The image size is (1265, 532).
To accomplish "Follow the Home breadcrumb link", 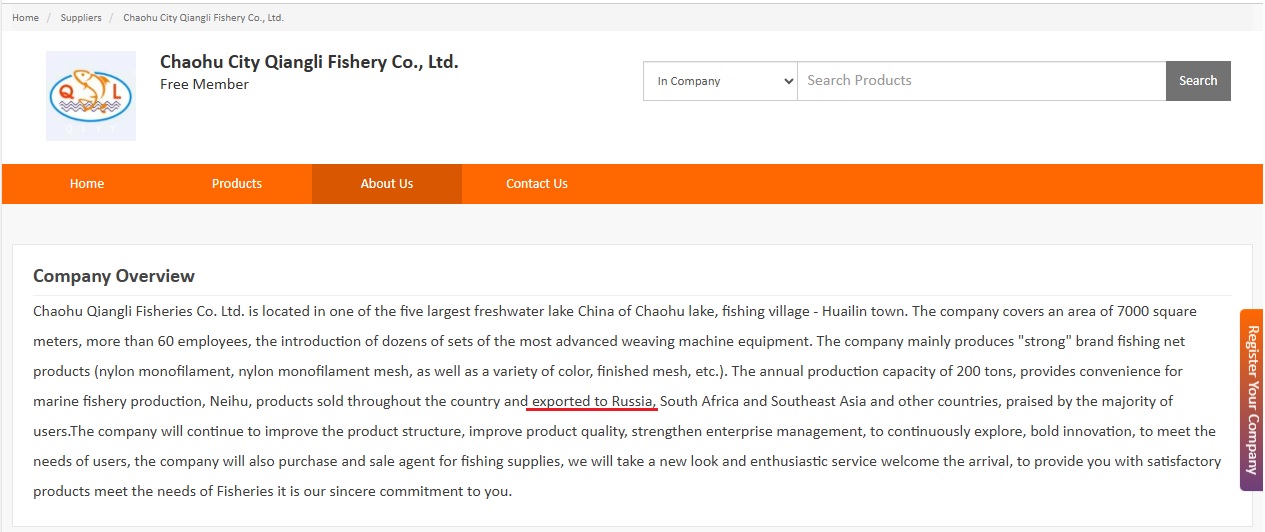I will (x=25, y=18).
